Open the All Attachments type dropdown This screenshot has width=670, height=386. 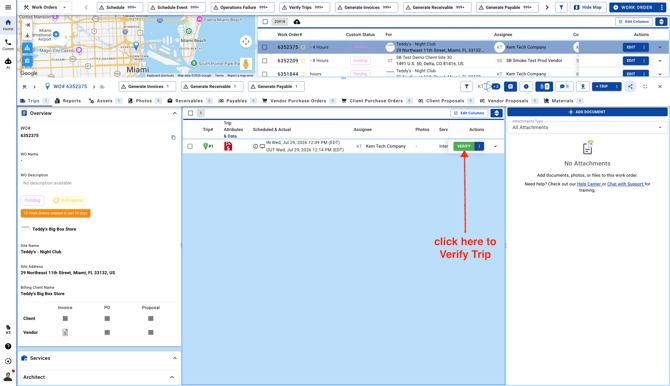(x=587, y=127)
